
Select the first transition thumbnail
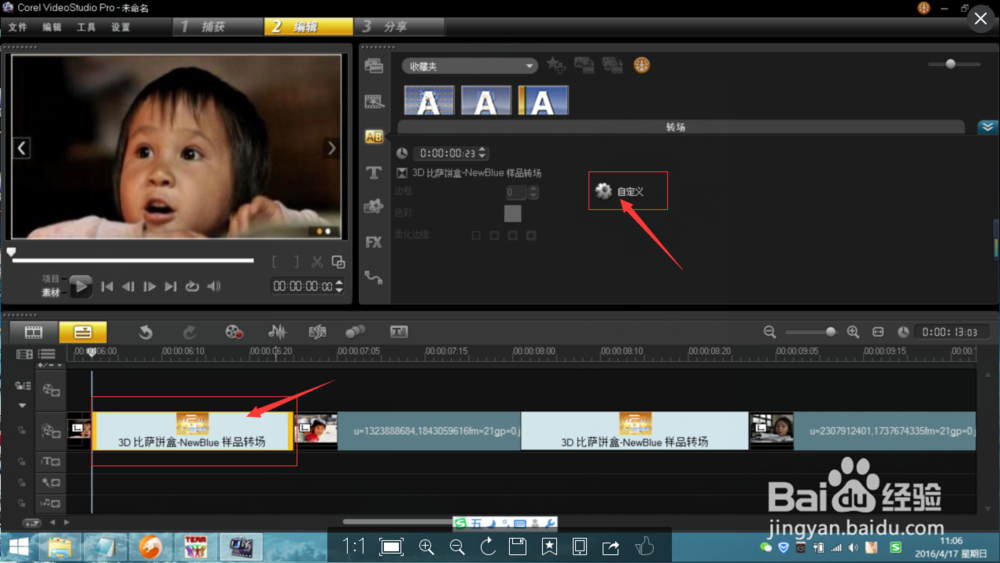coord(429,100)
